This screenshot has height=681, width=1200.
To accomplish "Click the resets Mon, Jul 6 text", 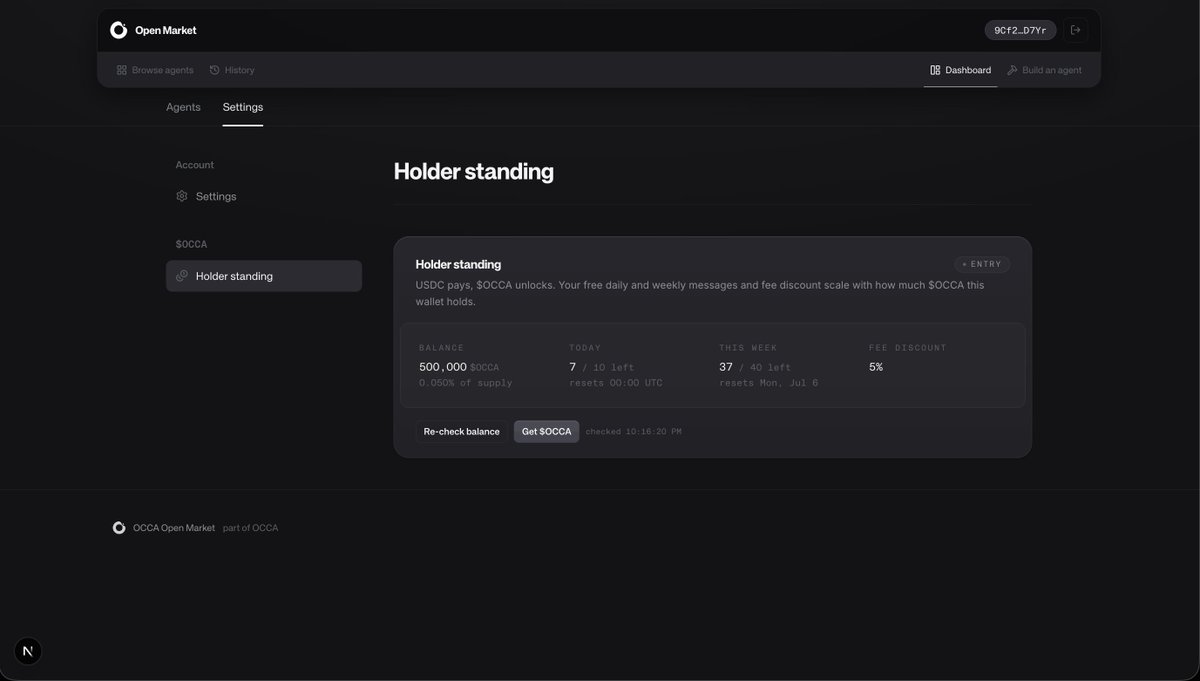I will (x=768, y=383).
